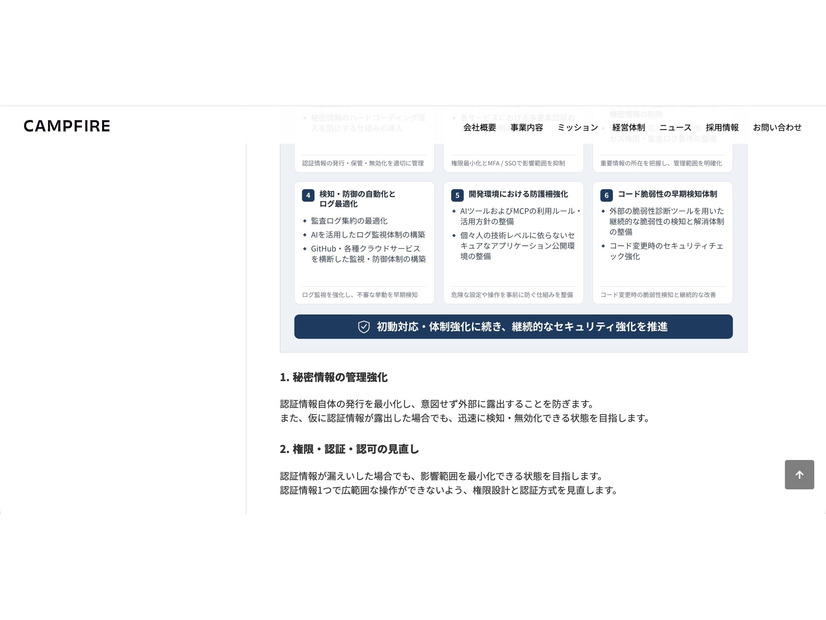
Task: Click bullet 個々人の技術レベルに依らない
Action: 517,245
